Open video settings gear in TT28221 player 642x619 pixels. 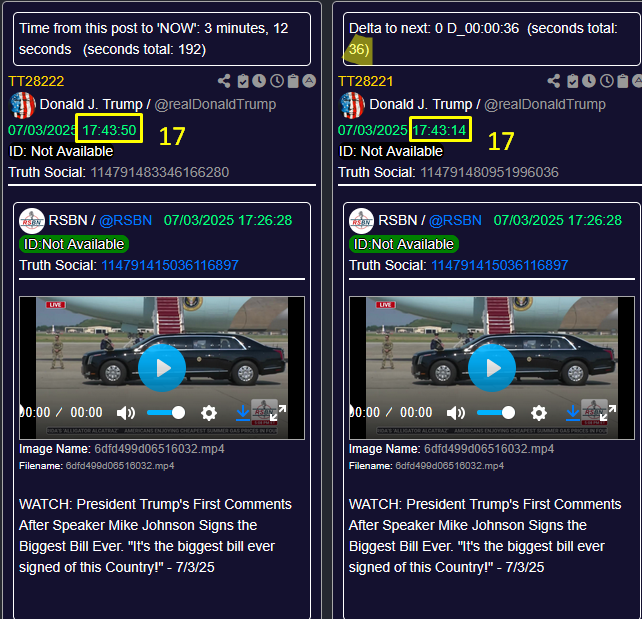click(x=539, y=413)
